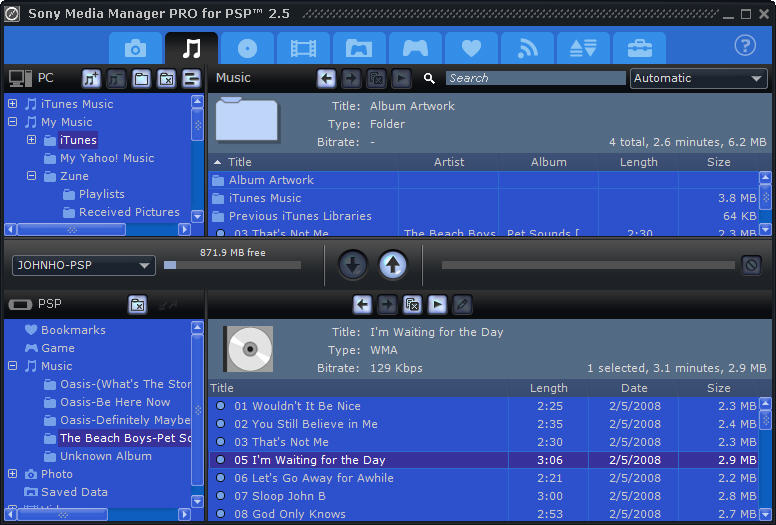Click the delete item icon in Music pane toolbar
776x525 pixels.
tap(376, 78)
